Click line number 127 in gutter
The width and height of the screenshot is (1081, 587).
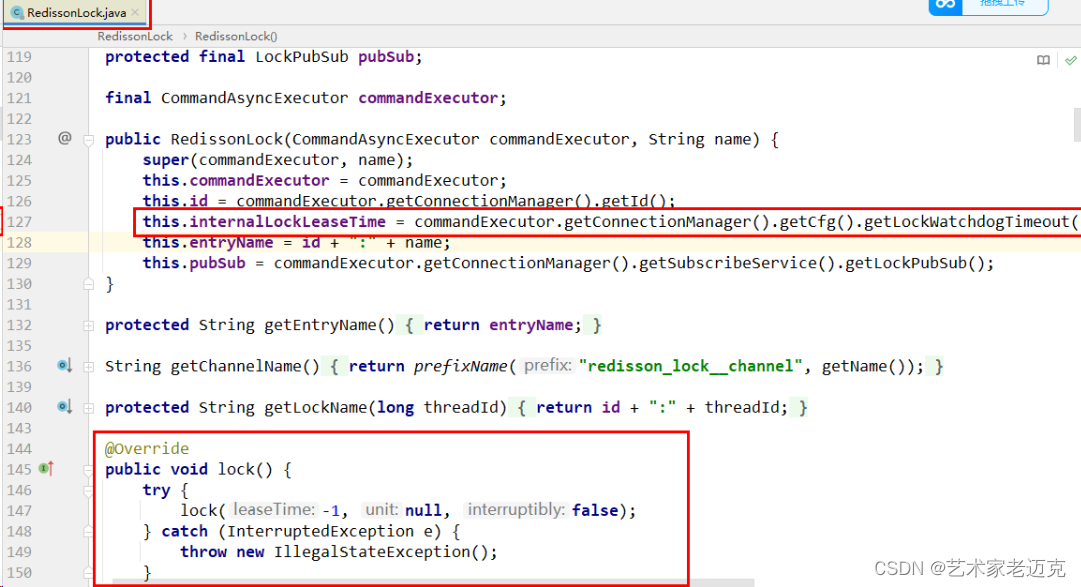(x=19, y=221)
